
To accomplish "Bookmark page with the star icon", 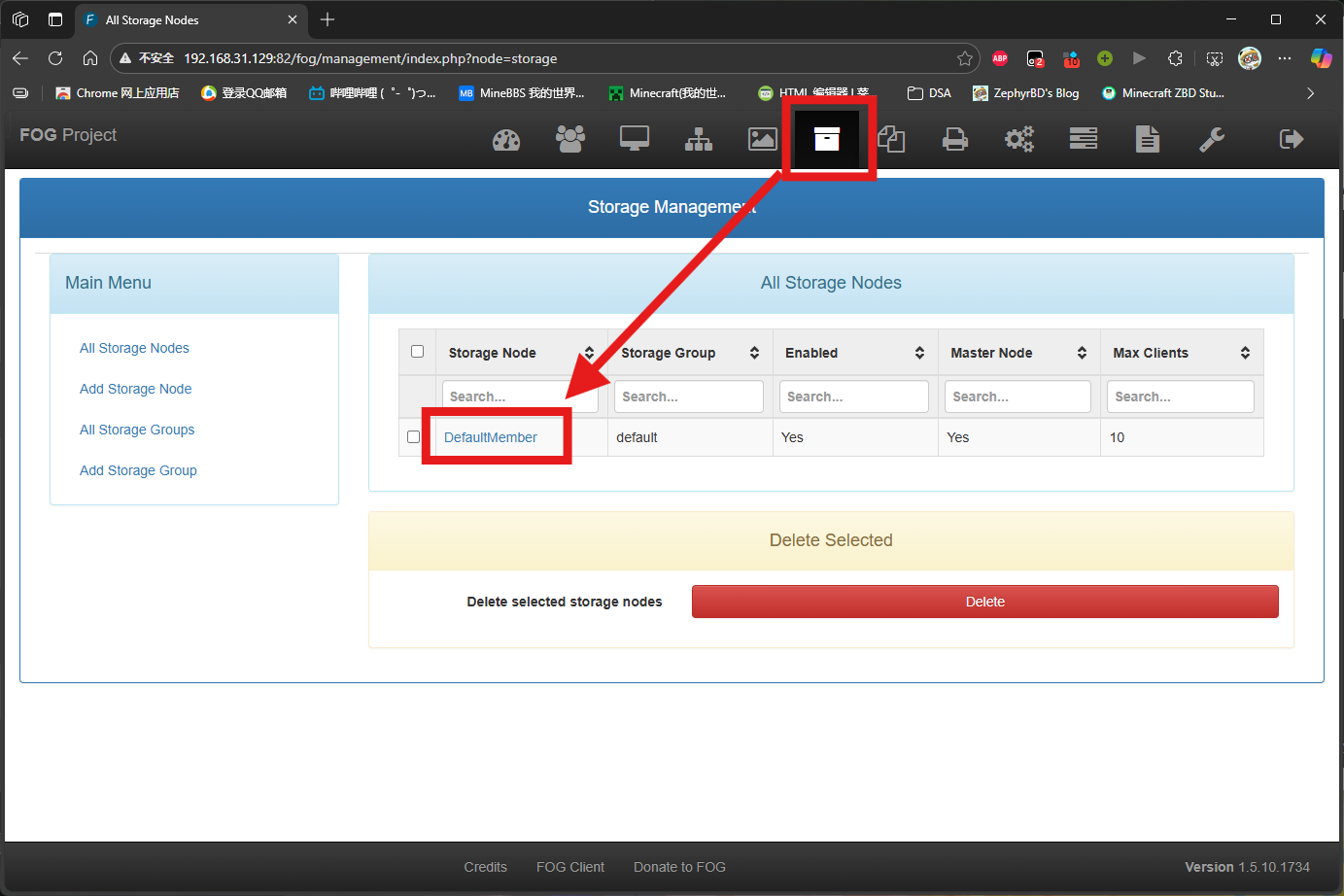I will [965, 58].
